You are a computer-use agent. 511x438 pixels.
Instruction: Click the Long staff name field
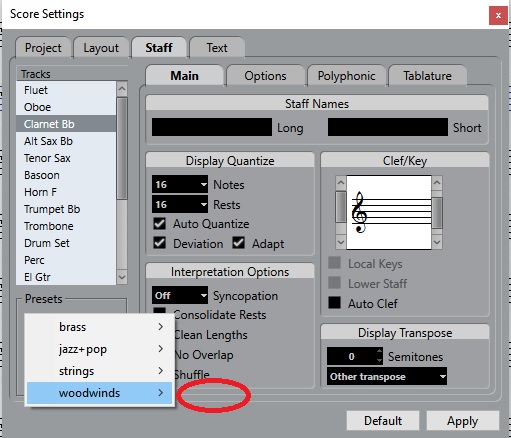click(x=212, y=127)
